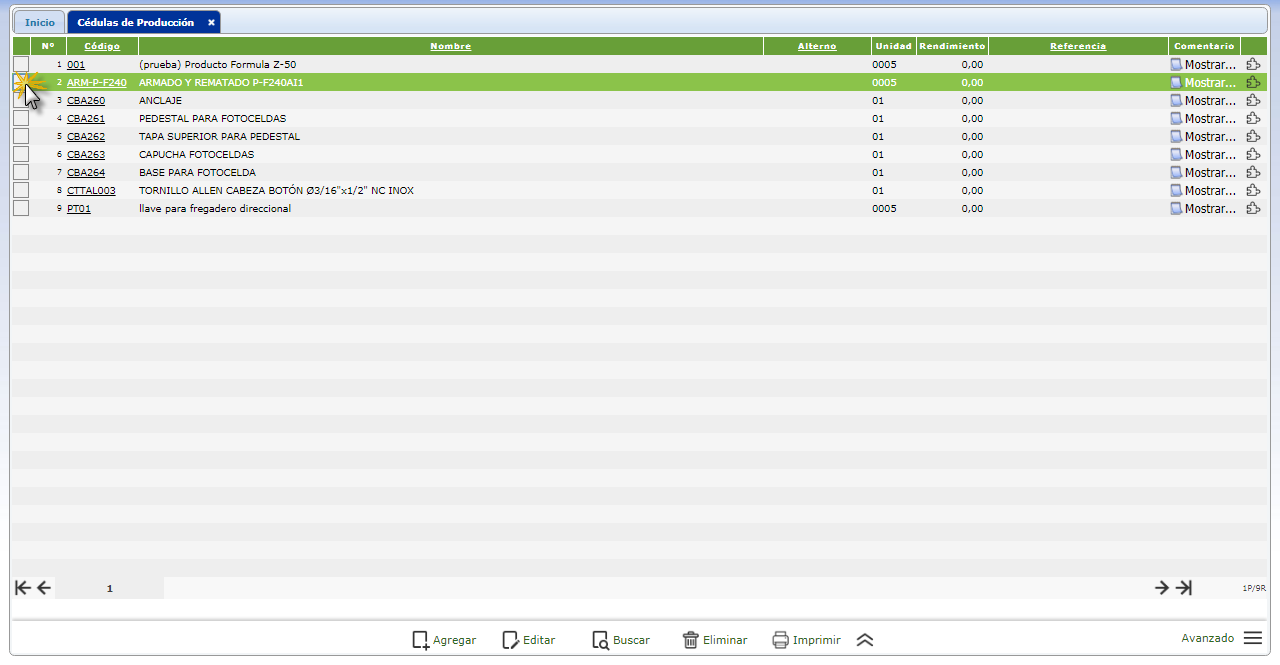The image size is (1280, 665).
Task: Show comment for CAPUCHA FOTOCELDAS row
Action: (x=1203, y=154)
